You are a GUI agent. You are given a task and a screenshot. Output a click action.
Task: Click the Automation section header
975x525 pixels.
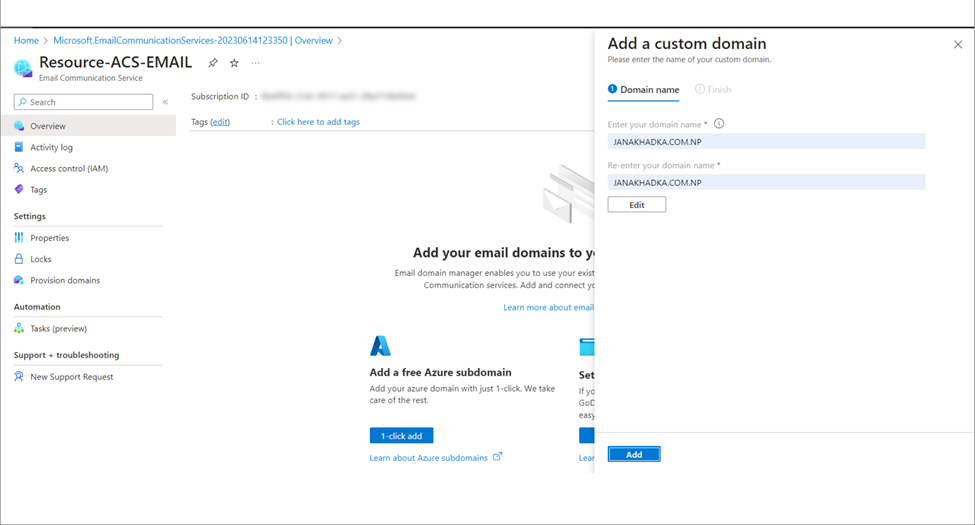[x=37, y=307]
